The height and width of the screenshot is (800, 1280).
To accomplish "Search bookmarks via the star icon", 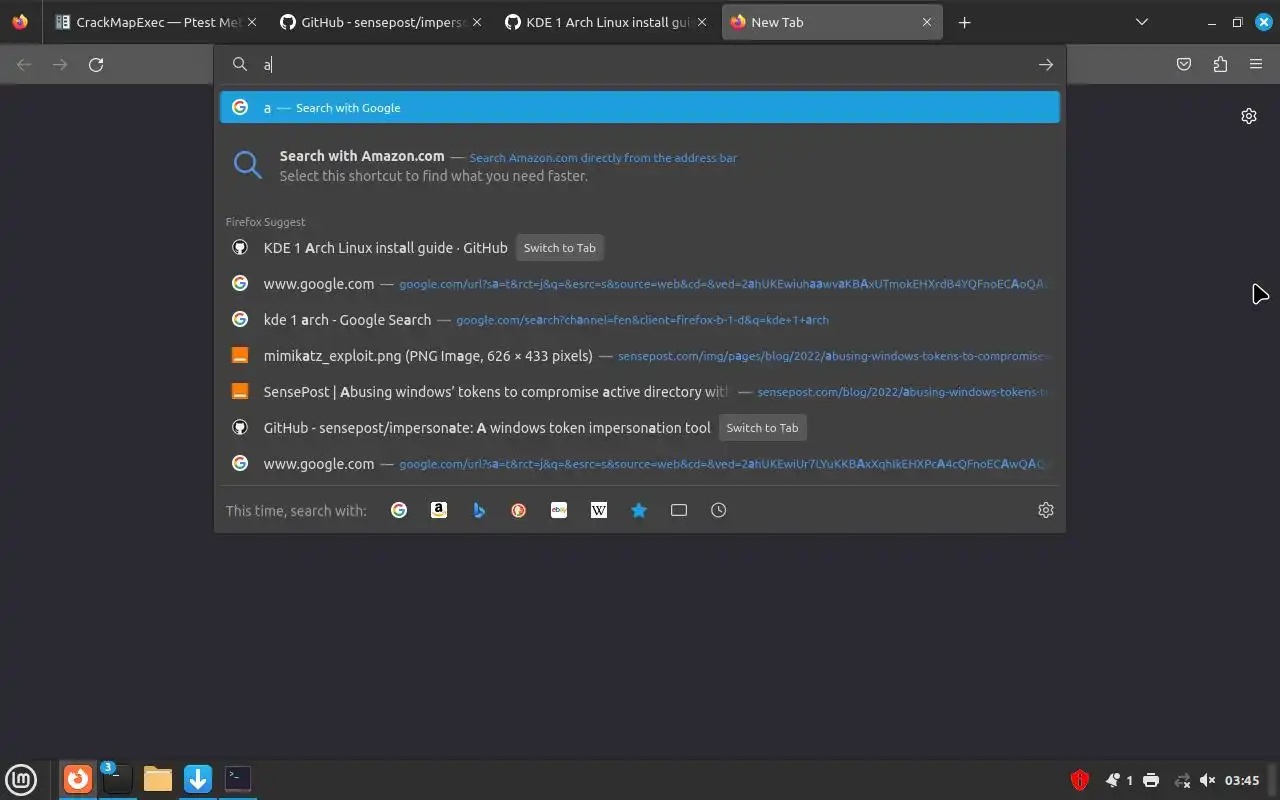I will 639,510.
